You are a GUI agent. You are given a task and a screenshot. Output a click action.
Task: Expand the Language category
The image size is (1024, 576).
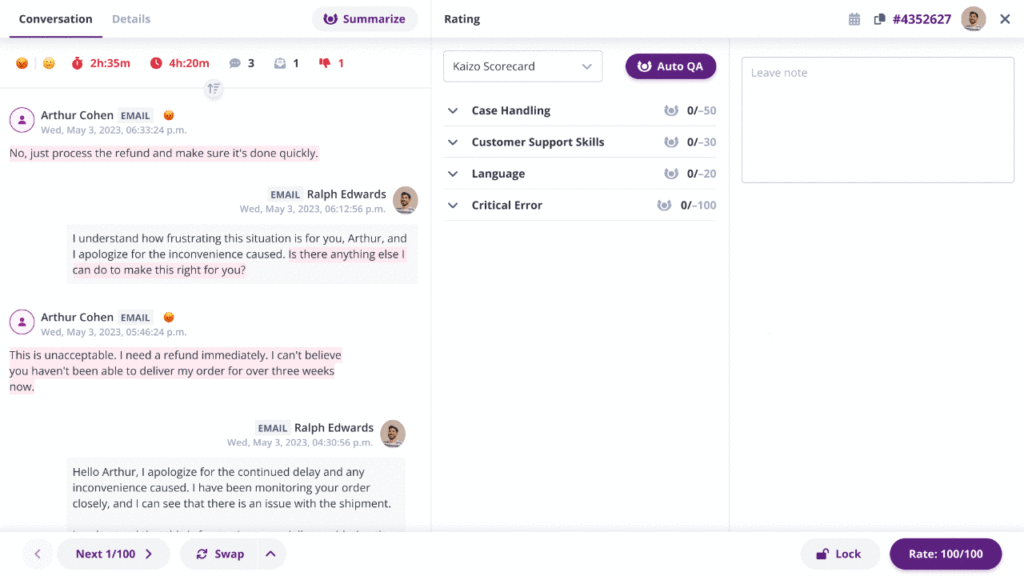click(x=453, y=174)
